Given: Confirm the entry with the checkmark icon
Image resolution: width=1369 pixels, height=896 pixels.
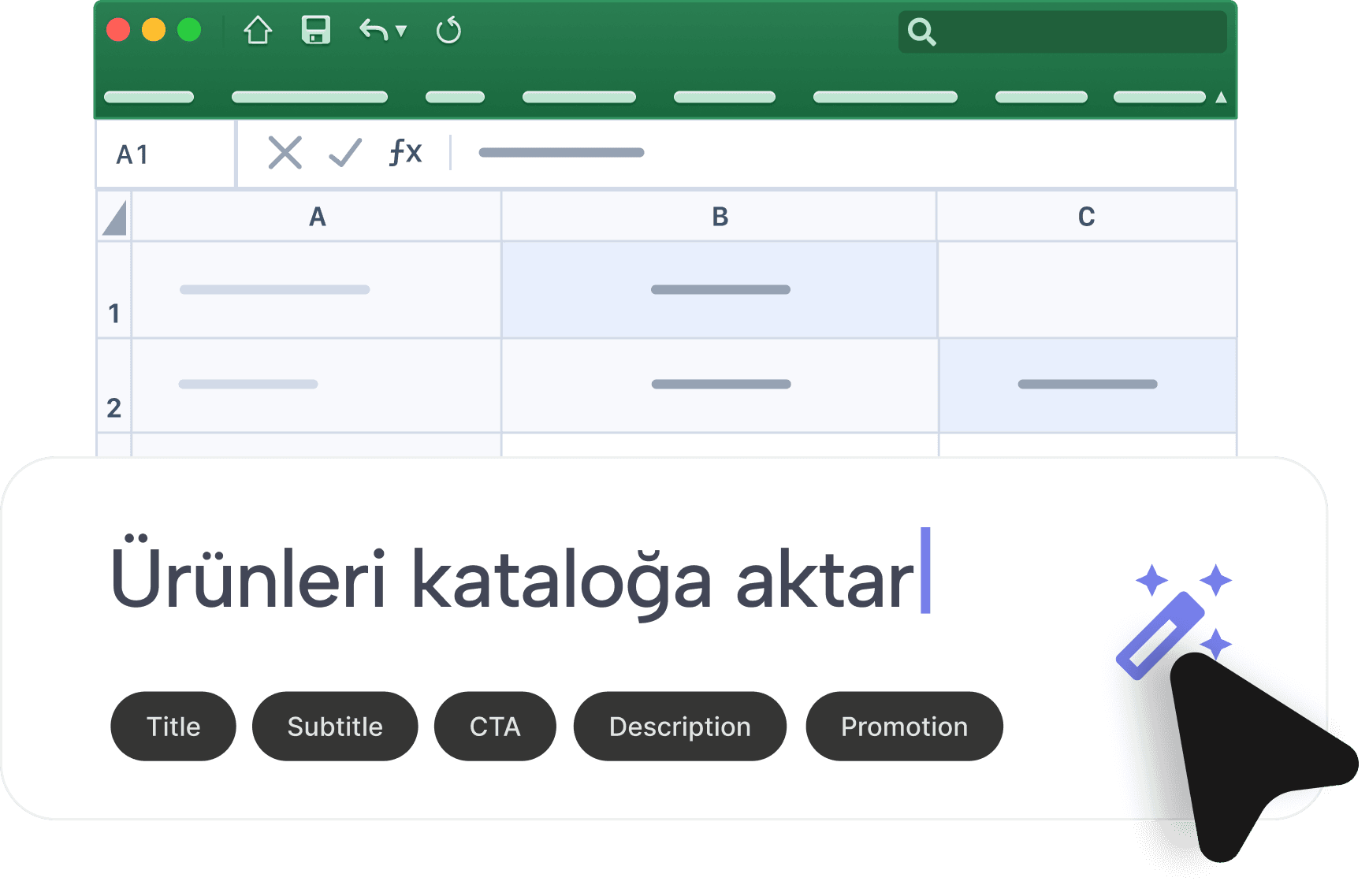Looking at the screenshot, I should click(x=345, y=153).
